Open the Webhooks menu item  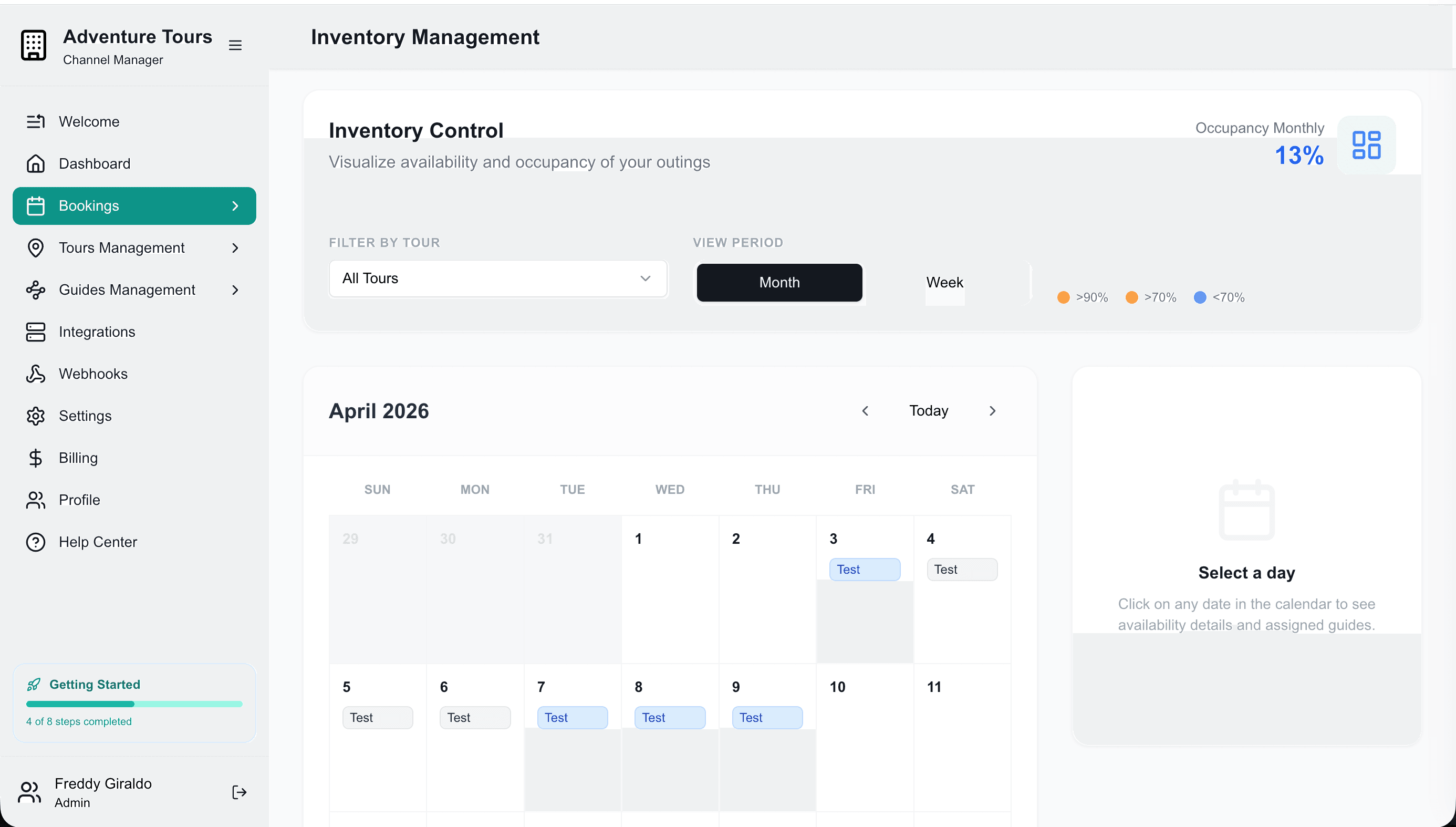134,374
